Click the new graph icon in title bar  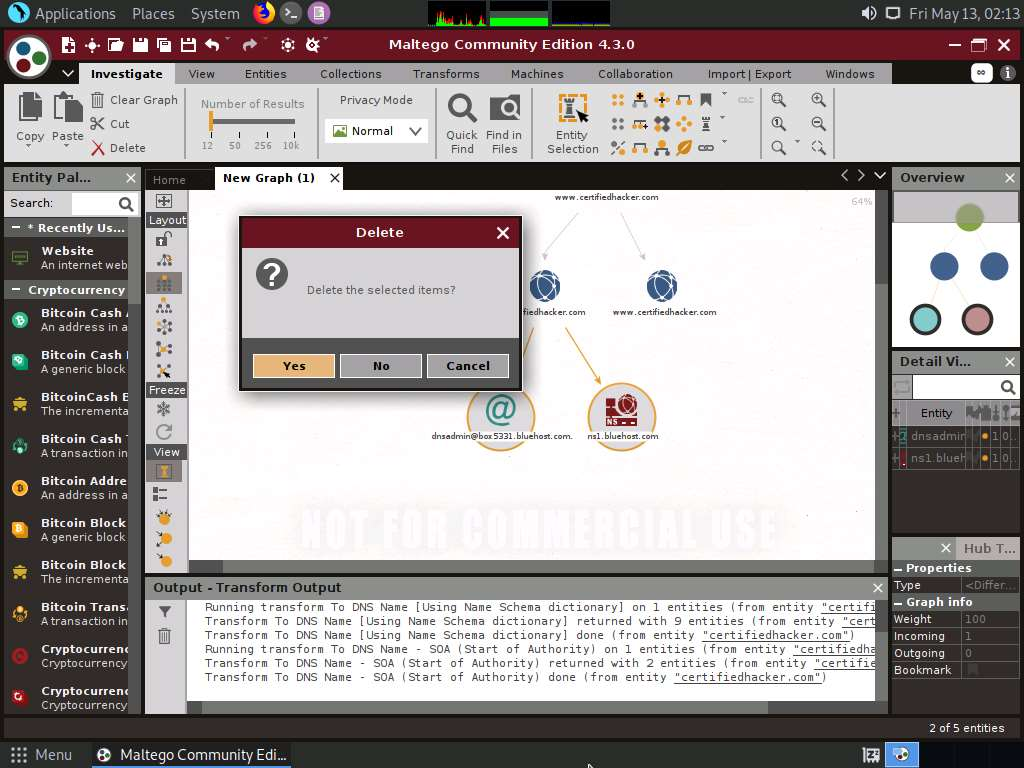68,44
